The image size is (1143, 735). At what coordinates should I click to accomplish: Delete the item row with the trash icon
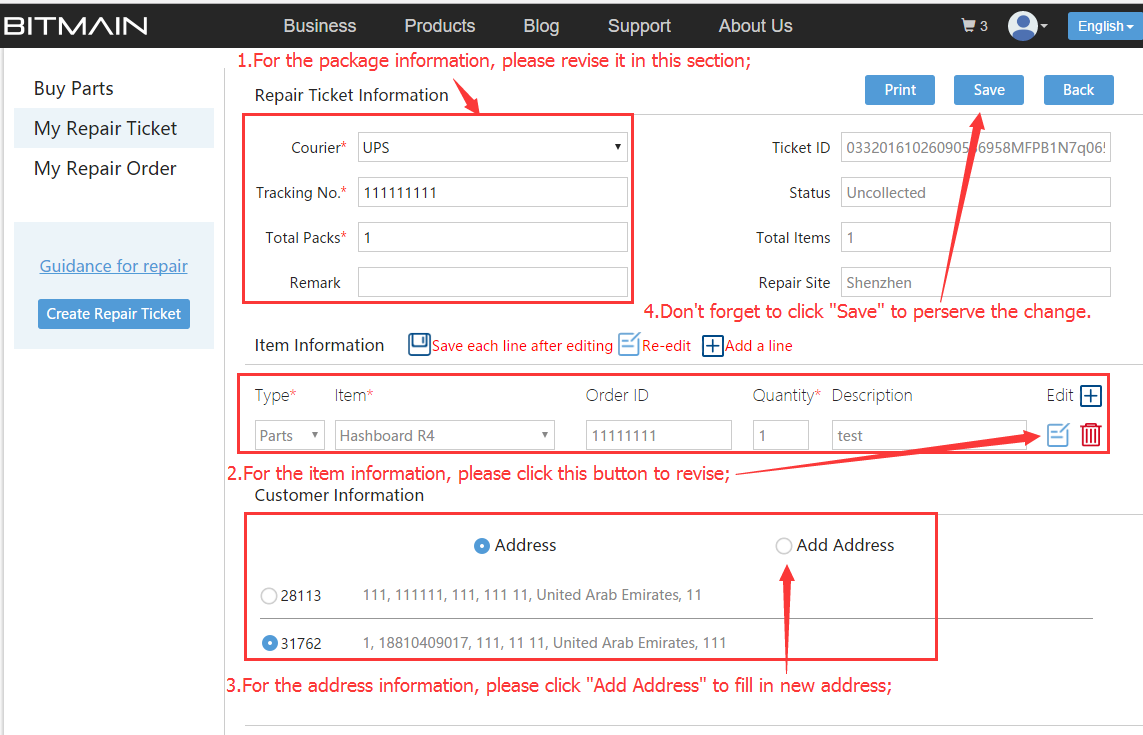(x=1091, y=435)
